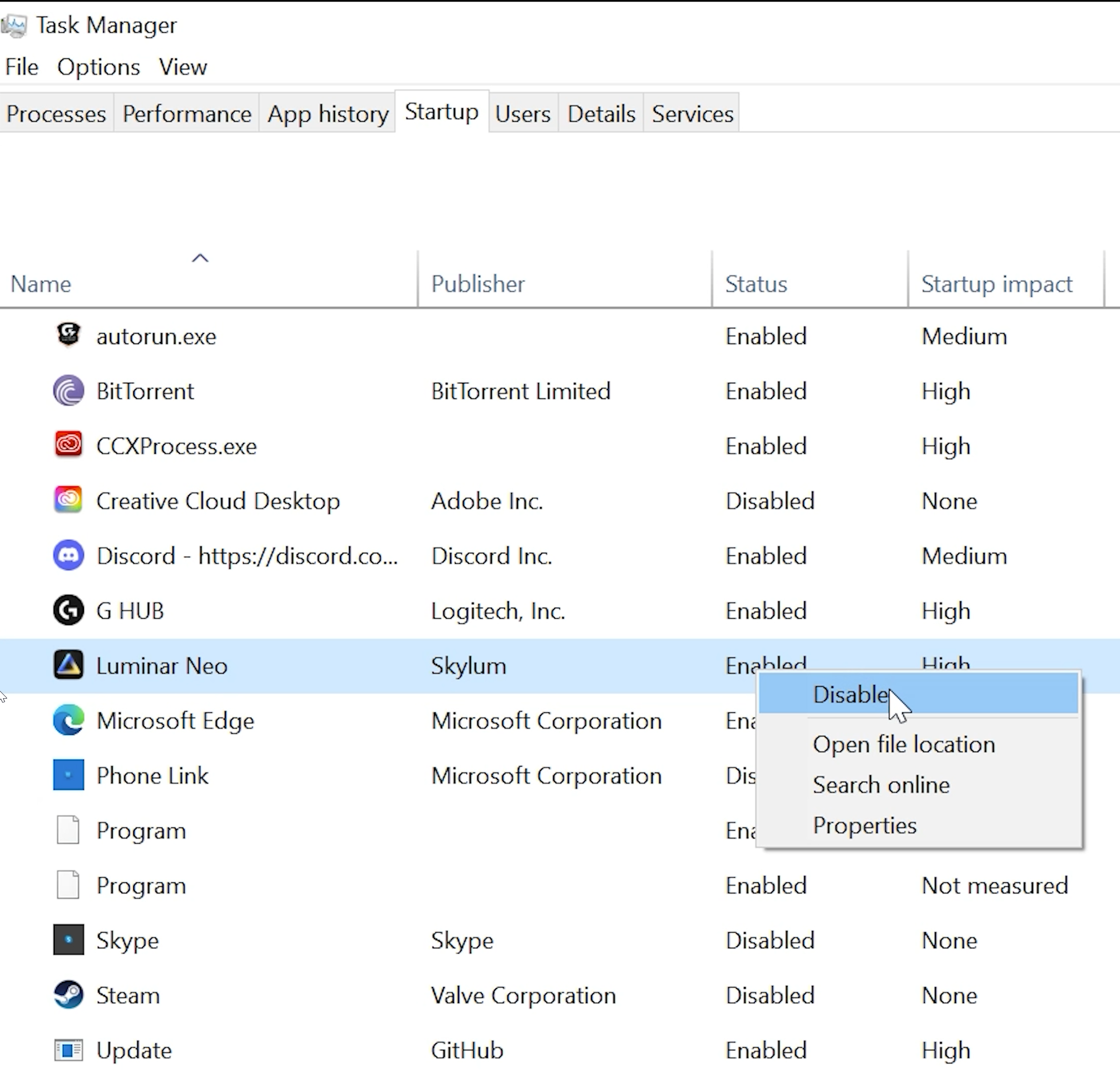Click Discord Inc. publisher cell
The image size is (1120, 1076).
[491, 555]
